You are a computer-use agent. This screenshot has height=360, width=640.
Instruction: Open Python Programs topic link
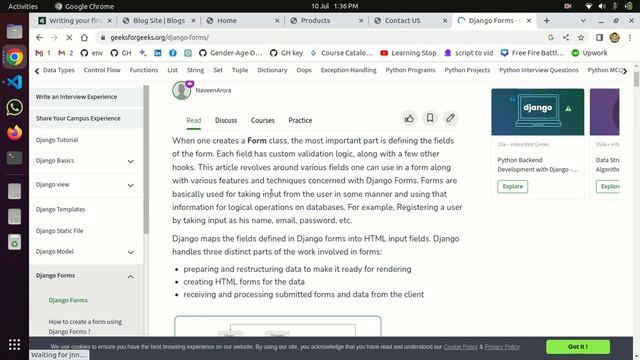[410, 70]
